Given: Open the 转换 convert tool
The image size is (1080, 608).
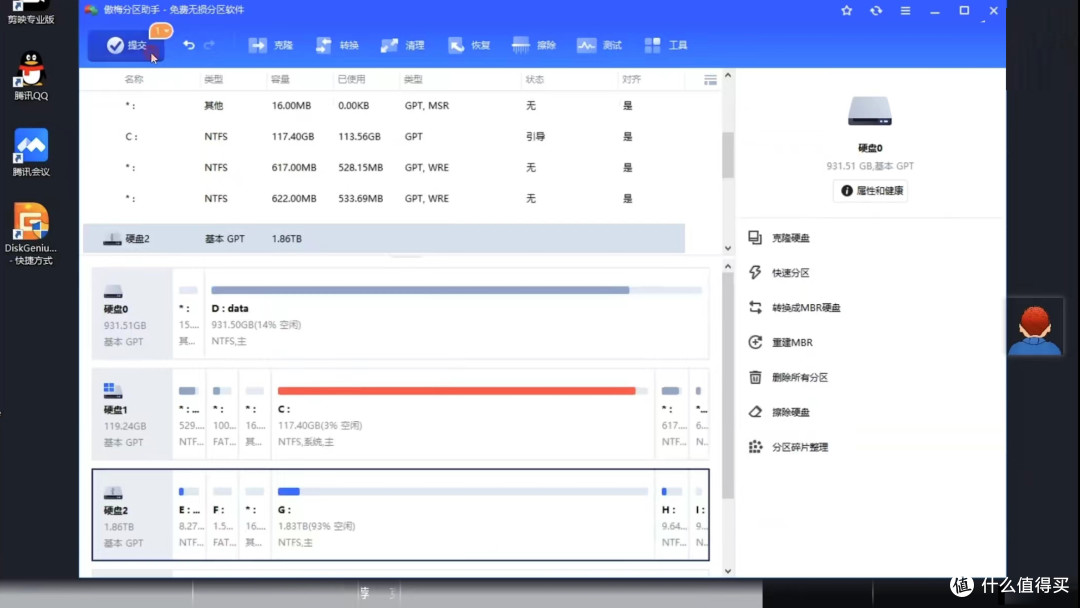Looking at the screenshot, I should click(337, 45).
